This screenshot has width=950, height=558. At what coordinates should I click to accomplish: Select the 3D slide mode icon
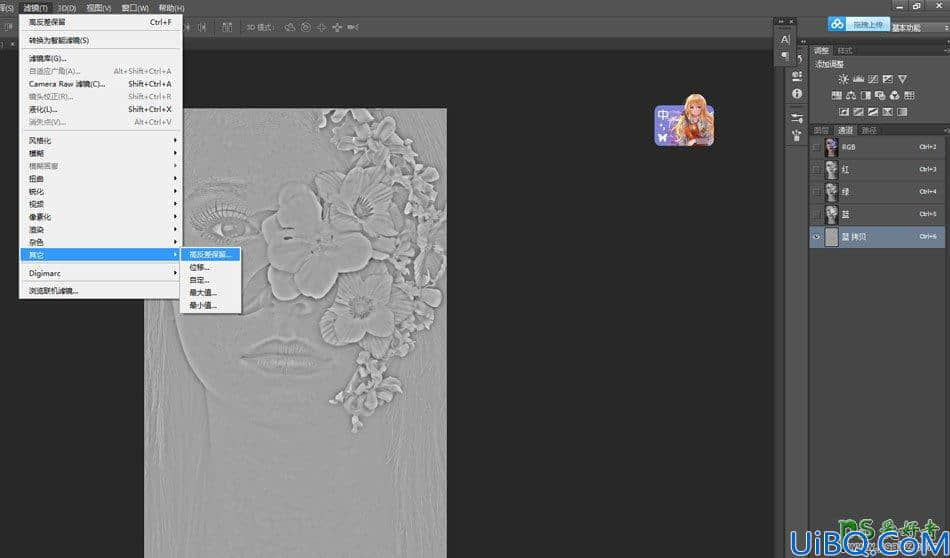pos(337,27)
